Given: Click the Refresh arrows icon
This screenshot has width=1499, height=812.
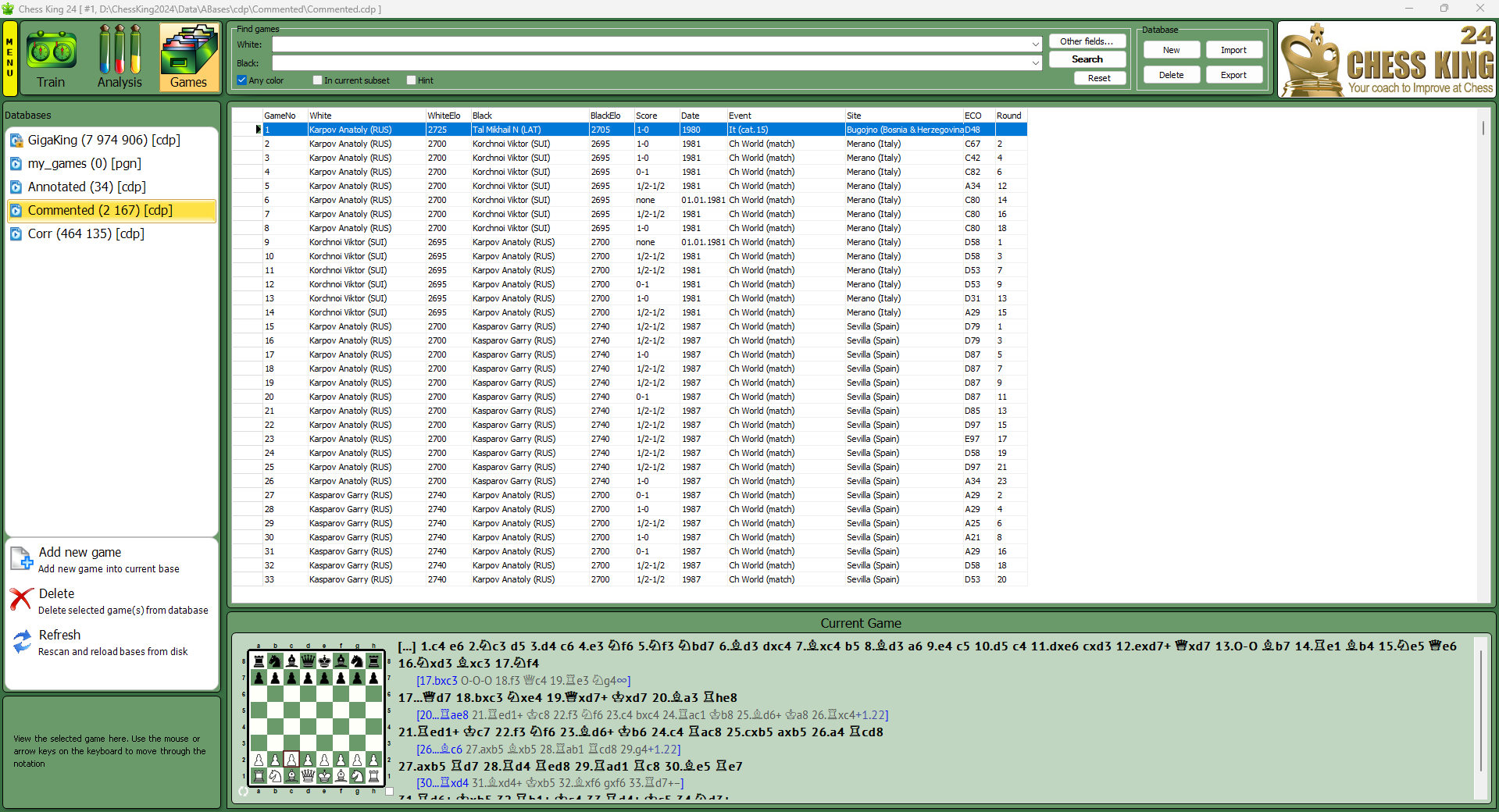Looking at the screenshot, I should [x=21, y=641].
